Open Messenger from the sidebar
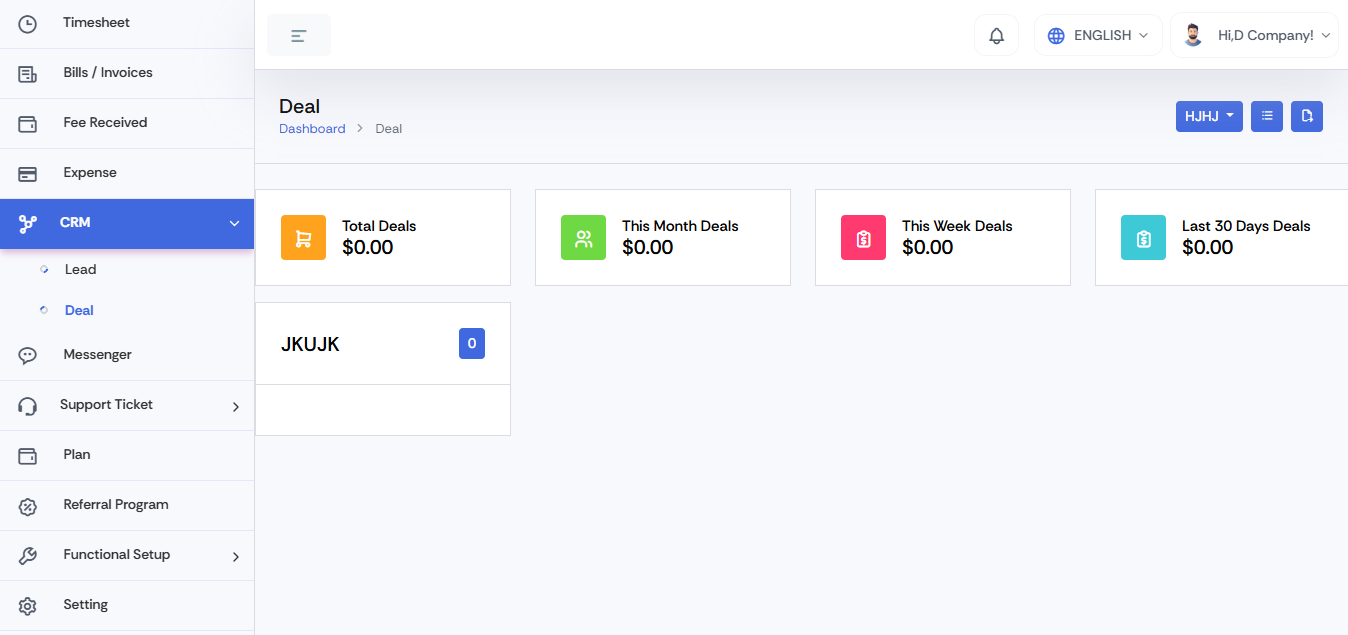Image resolution: width=1348 pixels, height=635 pixels. click(97, 355)
